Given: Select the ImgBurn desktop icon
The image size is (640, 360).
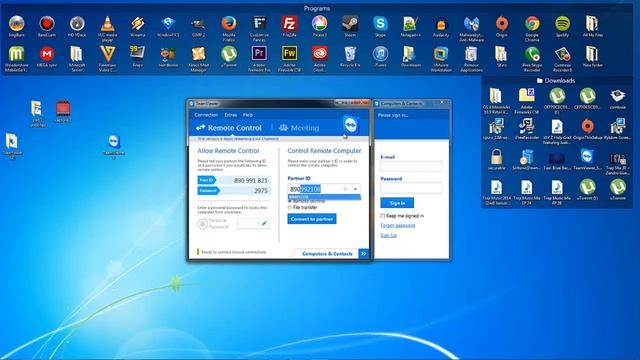Looking at the screenshot, I should 16,27.
